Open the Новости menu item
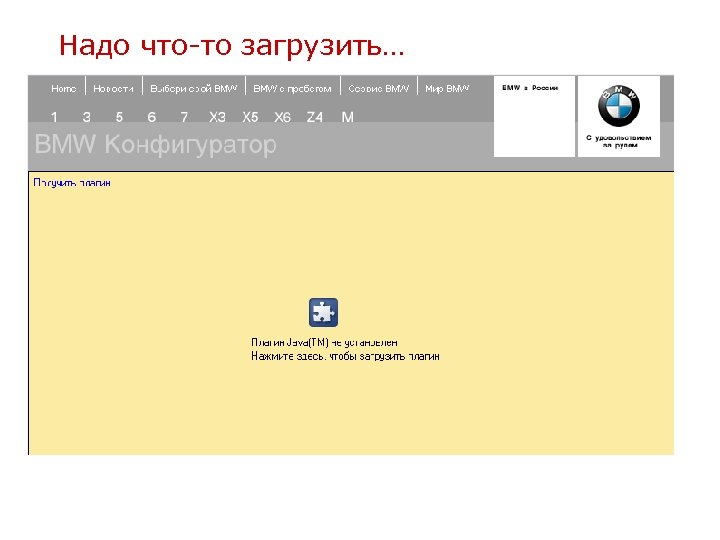Image resolution: width=720 pixels, height=540 pixels. [113, 89]
